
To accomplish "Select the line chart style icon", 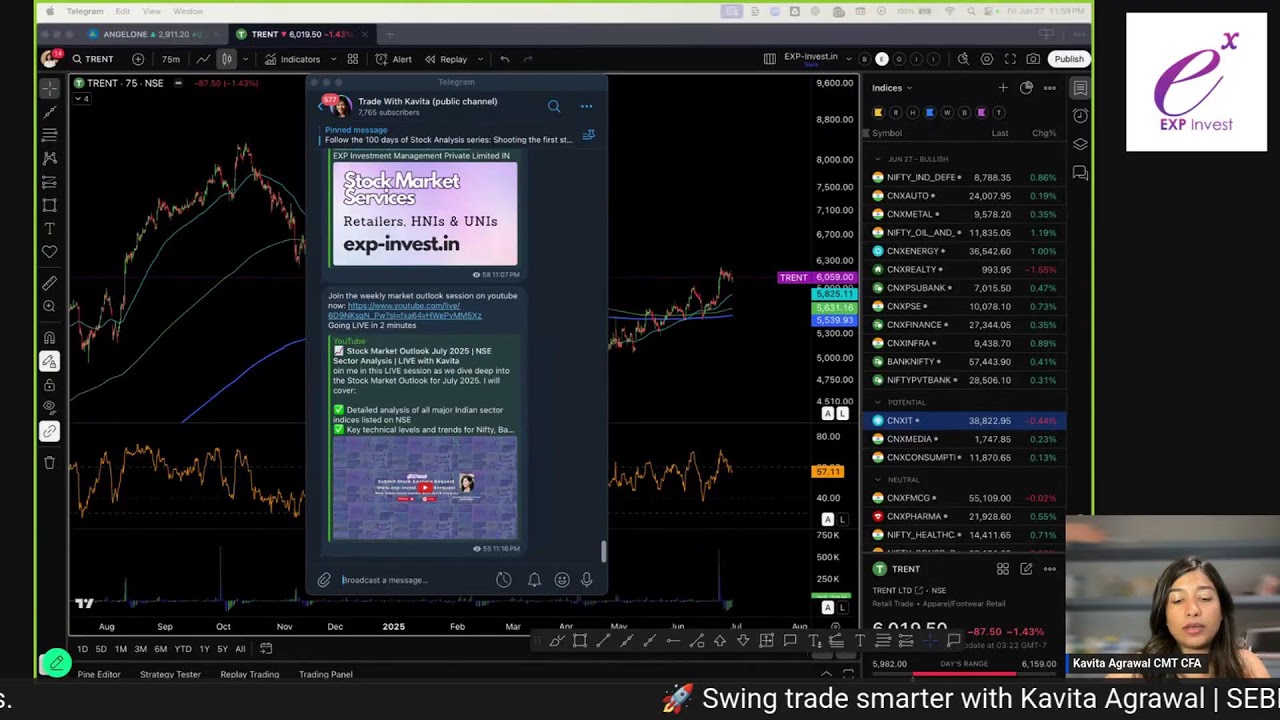I will [203, 59].
